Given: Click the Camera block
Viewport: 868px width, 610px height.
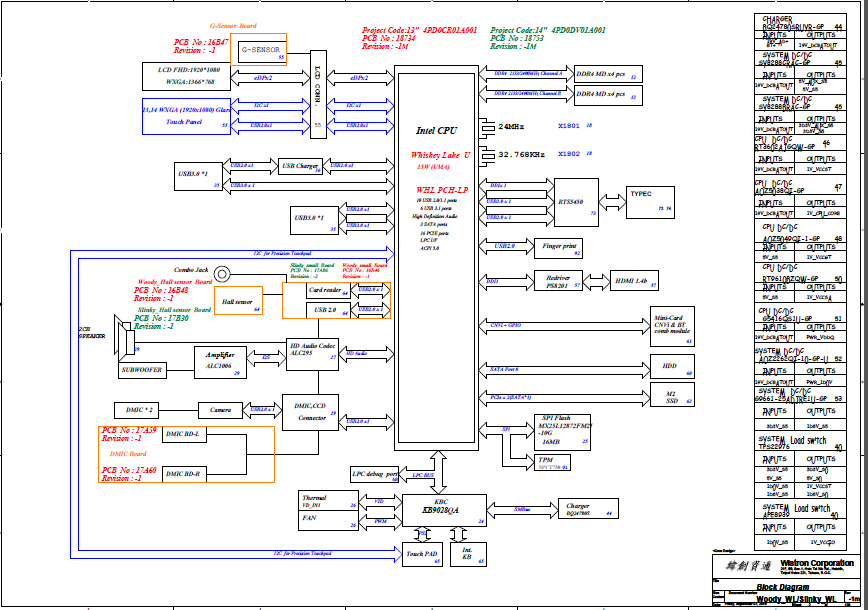Looking at the screenshot, I should [x=220, y=410].
